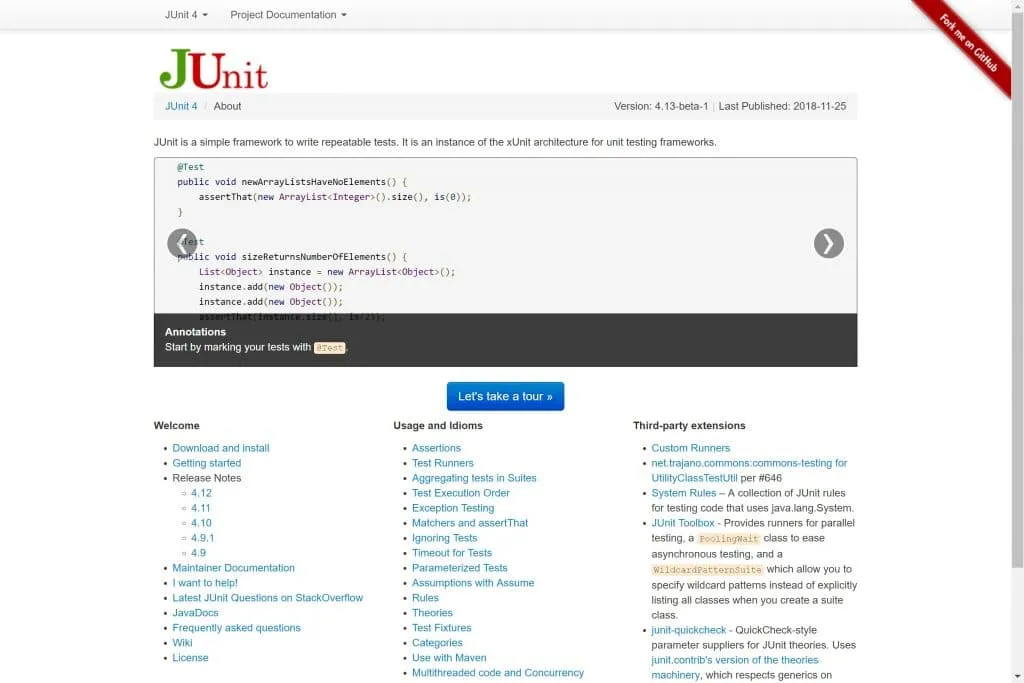Click JUnit 4 breadcrumb link
This screenshot has width=1024, height=683.
point(181,106)
